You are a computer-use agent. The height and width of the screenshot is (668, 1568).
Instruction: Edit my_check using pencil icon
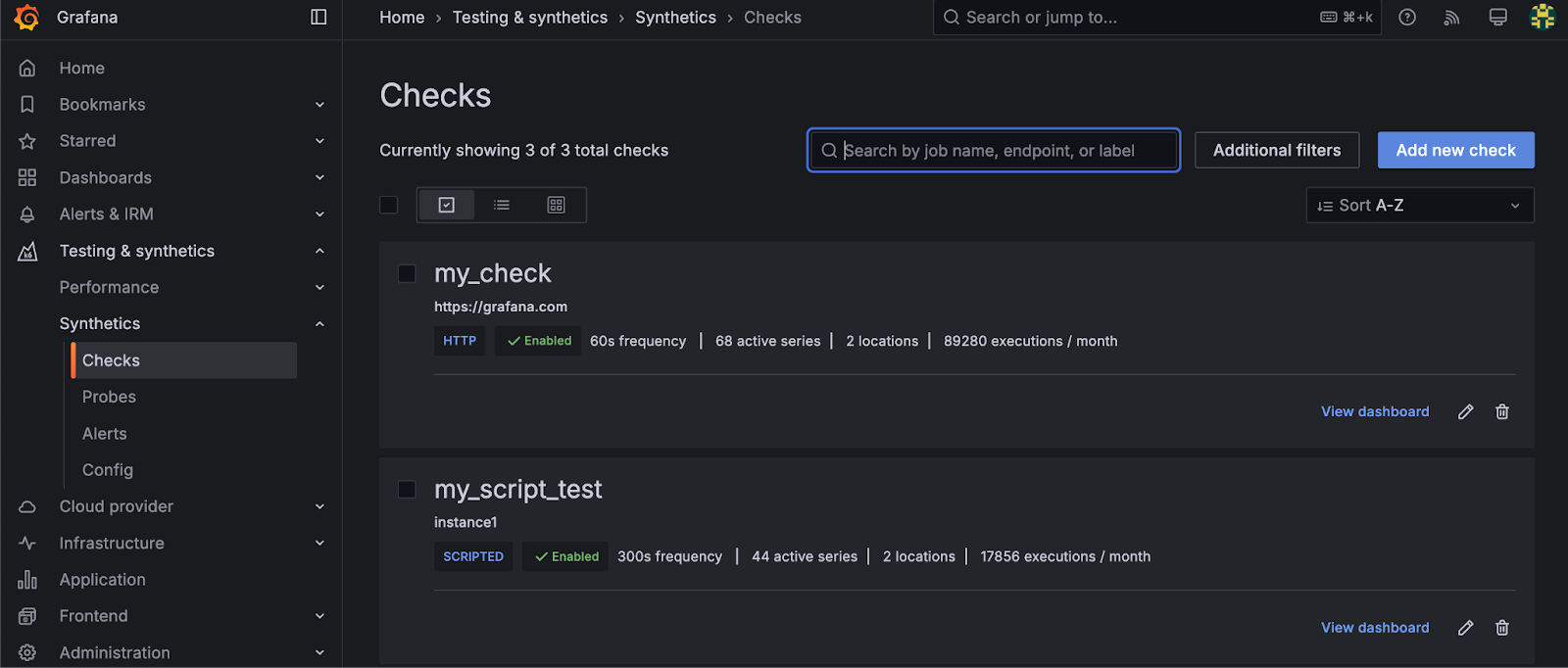coord(1466,411)
